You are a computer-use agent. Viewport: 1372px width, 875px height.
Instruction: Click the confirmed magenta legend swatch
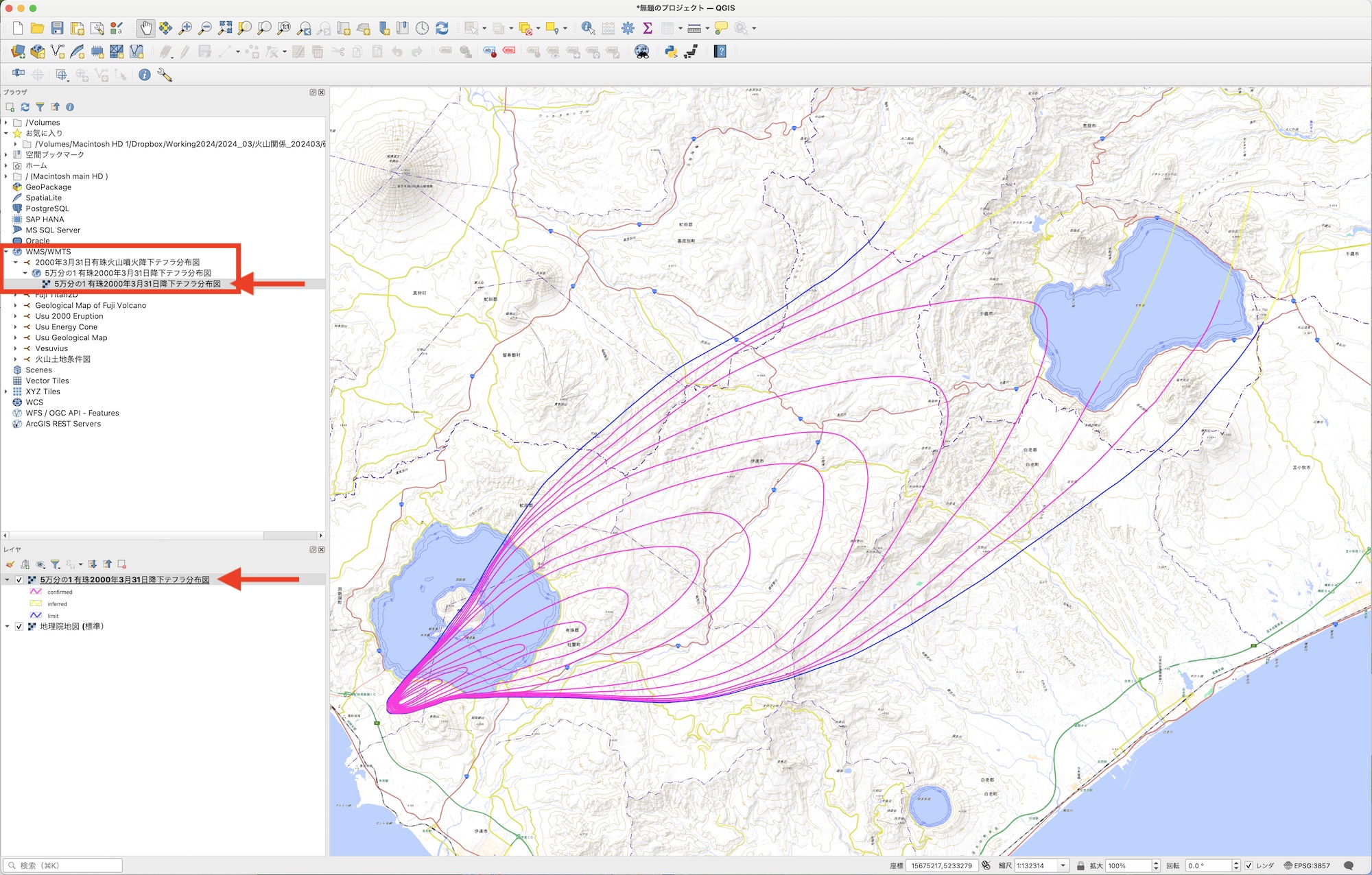[x=36, y=591]
